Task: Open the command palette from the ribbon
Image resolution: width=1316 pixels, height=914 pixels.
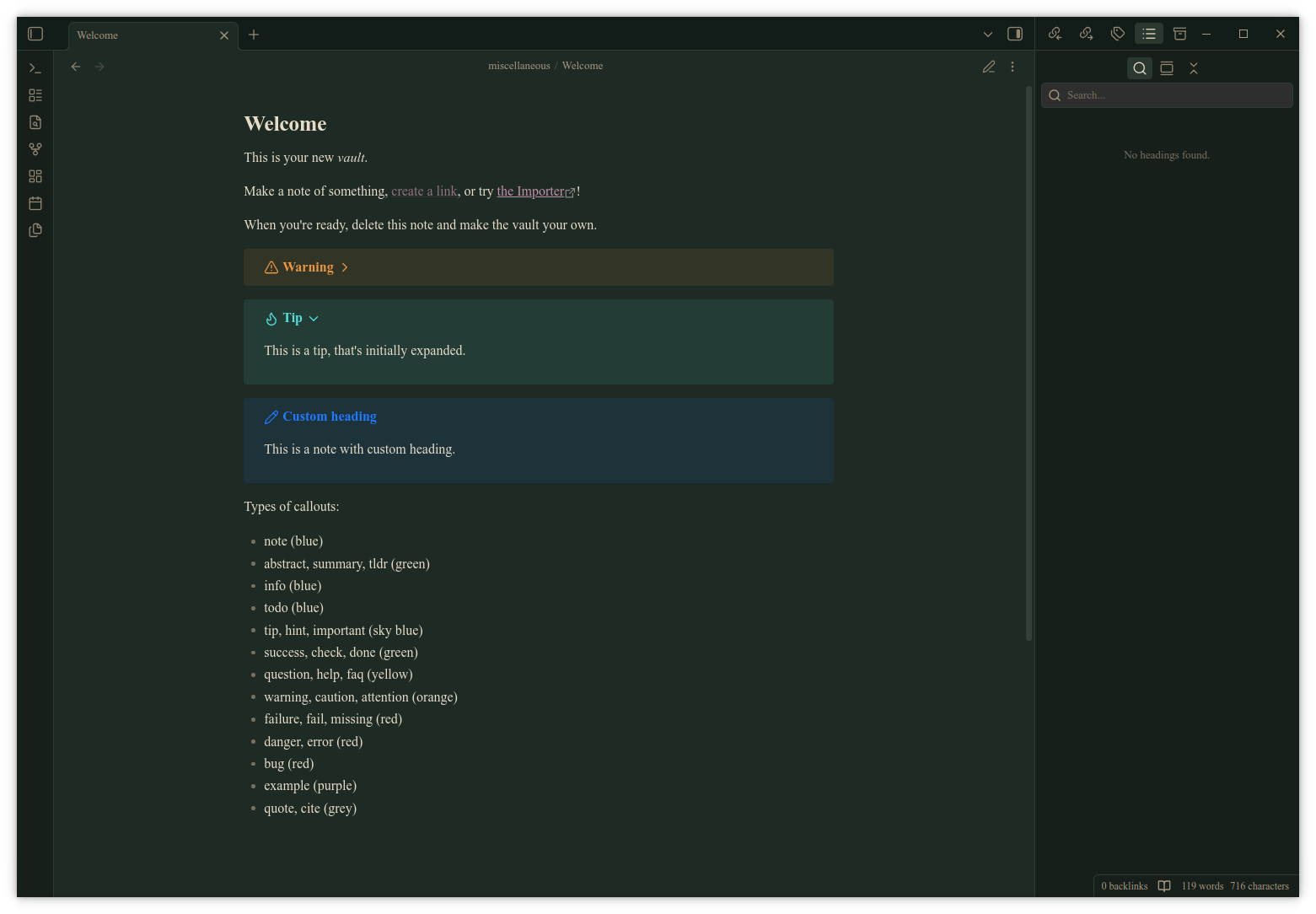Action: (35, 68)
